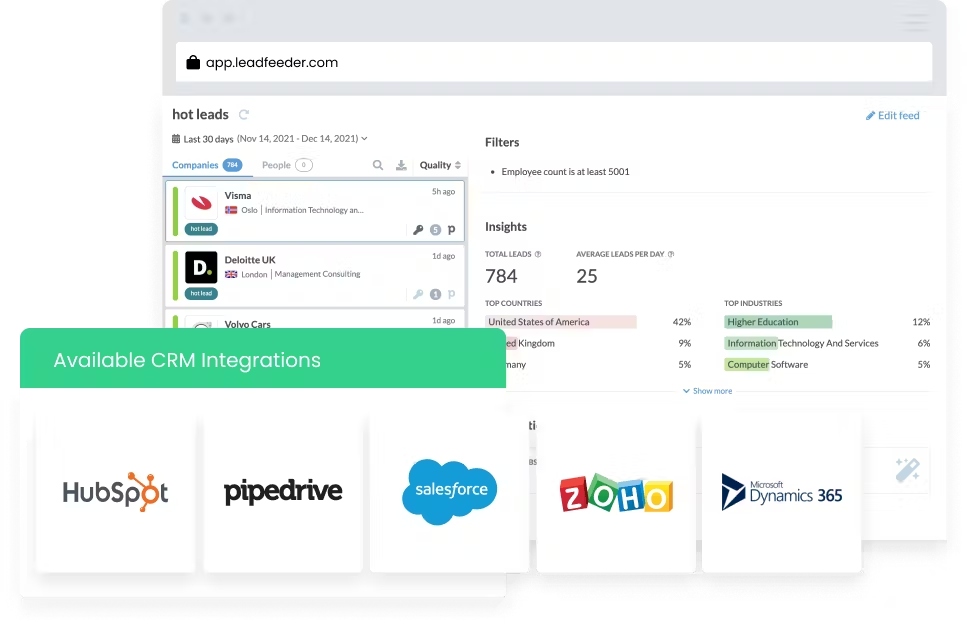Click the hot lead tag on Visma

(201, 229)
